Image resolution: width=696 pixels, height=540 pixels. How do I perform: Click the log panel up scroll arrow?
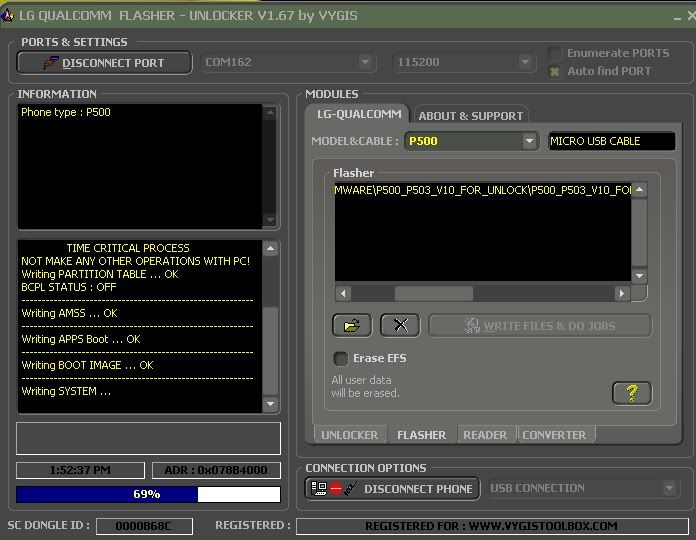[270, 248]
